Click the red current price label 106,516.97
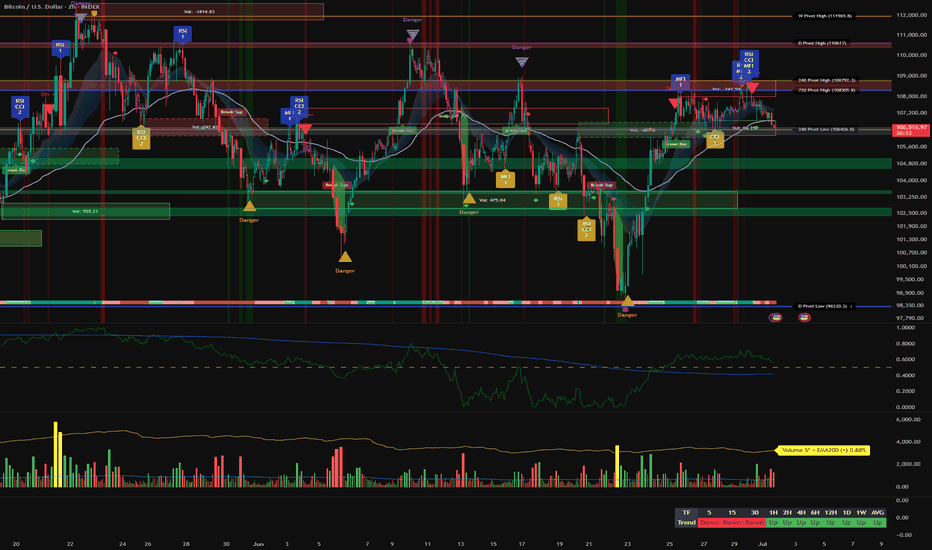Screen dimensions: 932x550 coord(912,130)
